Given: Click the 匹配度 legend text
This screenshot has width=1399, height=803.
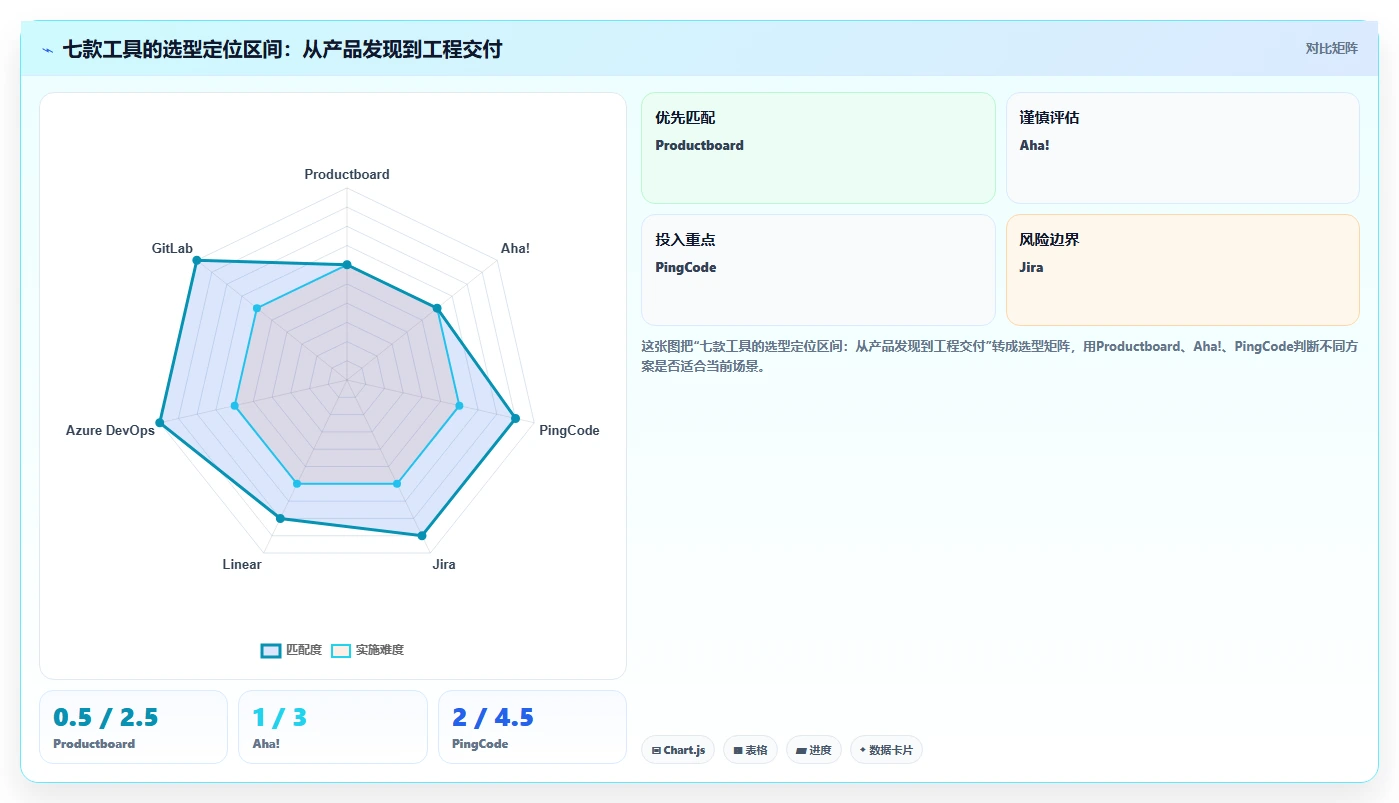Looking at the screenshot, I should click(304, 650).
